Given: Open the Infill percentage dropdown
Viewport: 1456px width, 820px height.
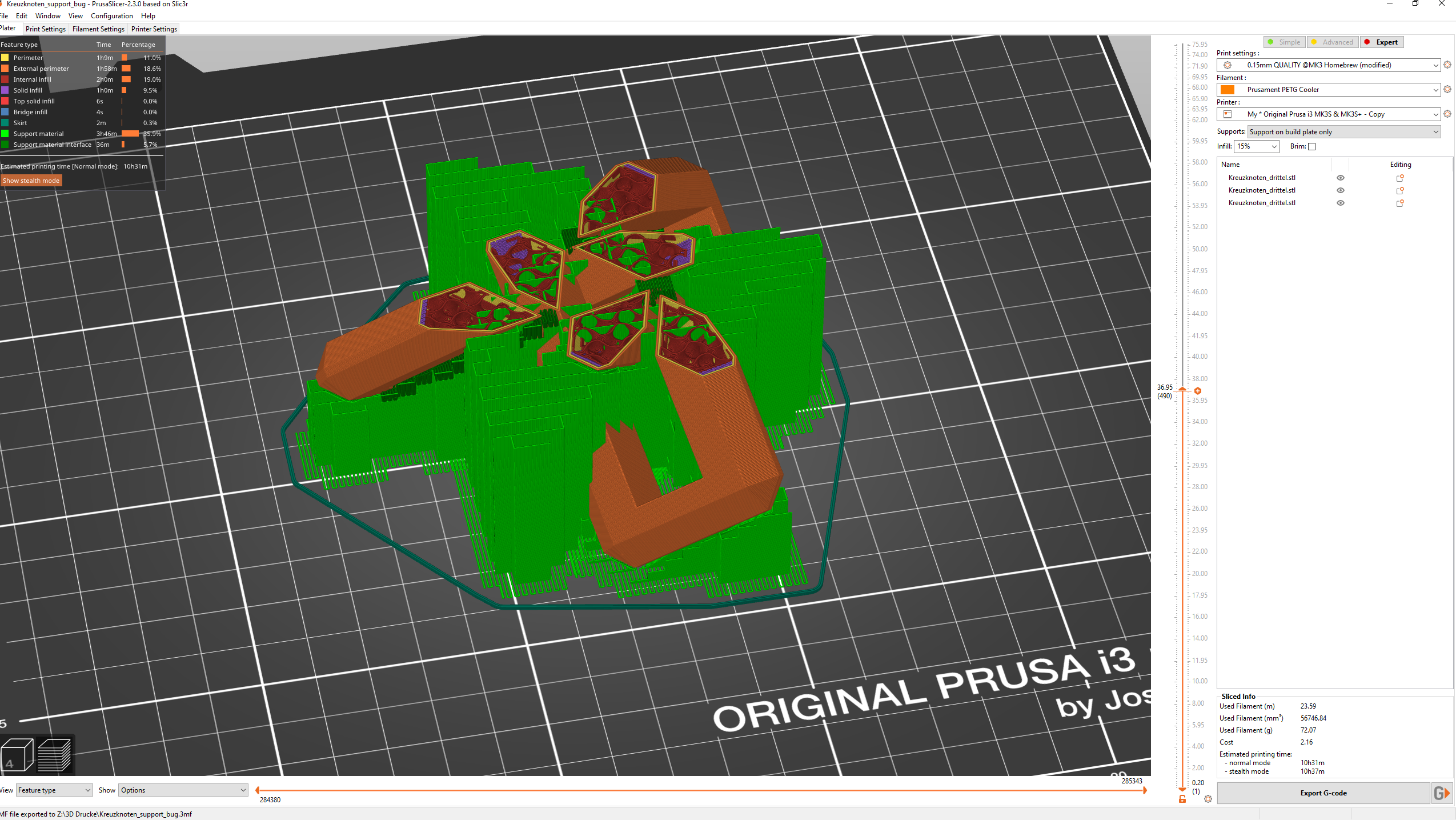Looking at the screenshot, I should [1256, 146].
